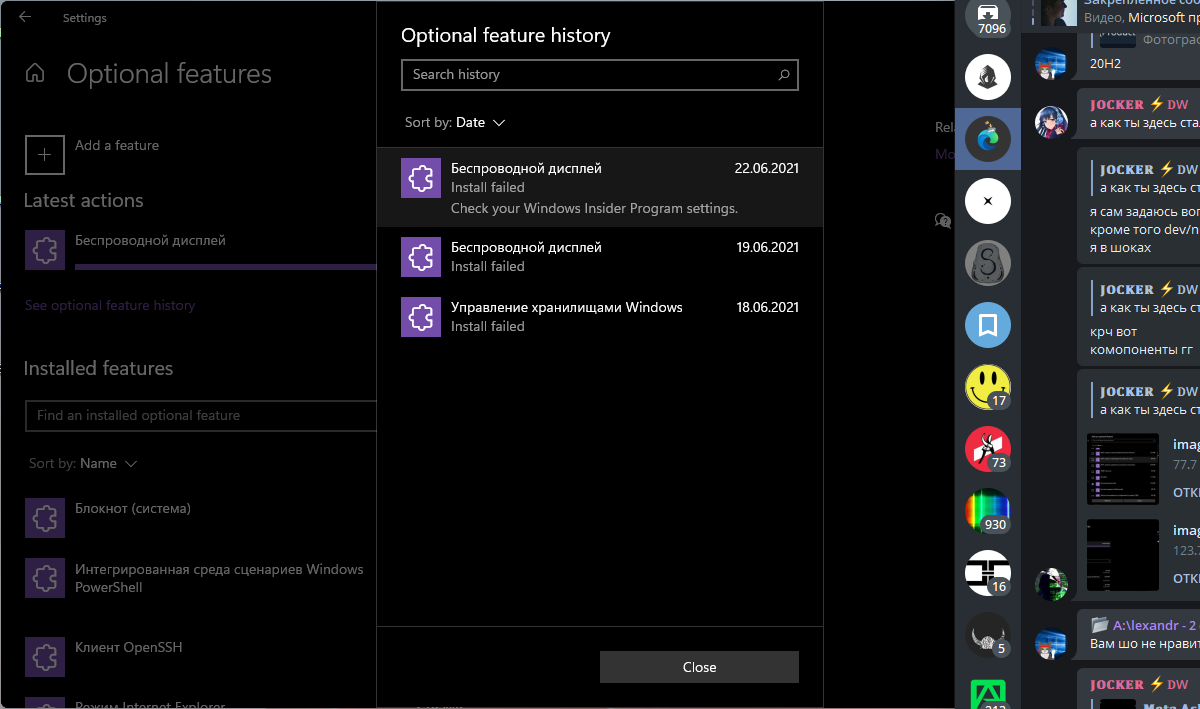Click JOCKER DW username in anime avatar message
The image size is (1200, 709).
1138,104
